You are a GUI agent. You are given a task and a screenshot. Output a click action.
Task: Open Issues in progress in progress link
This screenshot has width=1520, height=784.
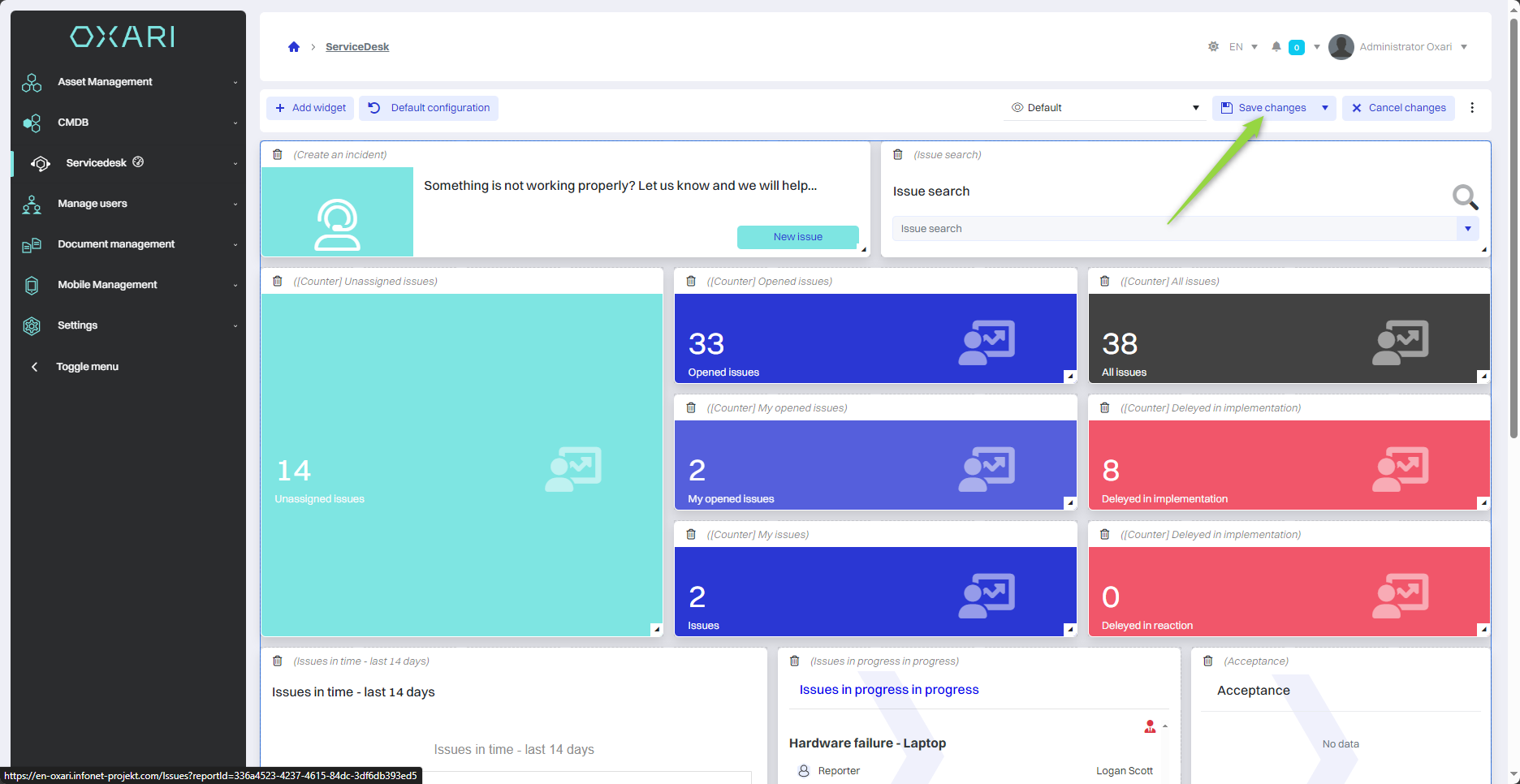888,690
